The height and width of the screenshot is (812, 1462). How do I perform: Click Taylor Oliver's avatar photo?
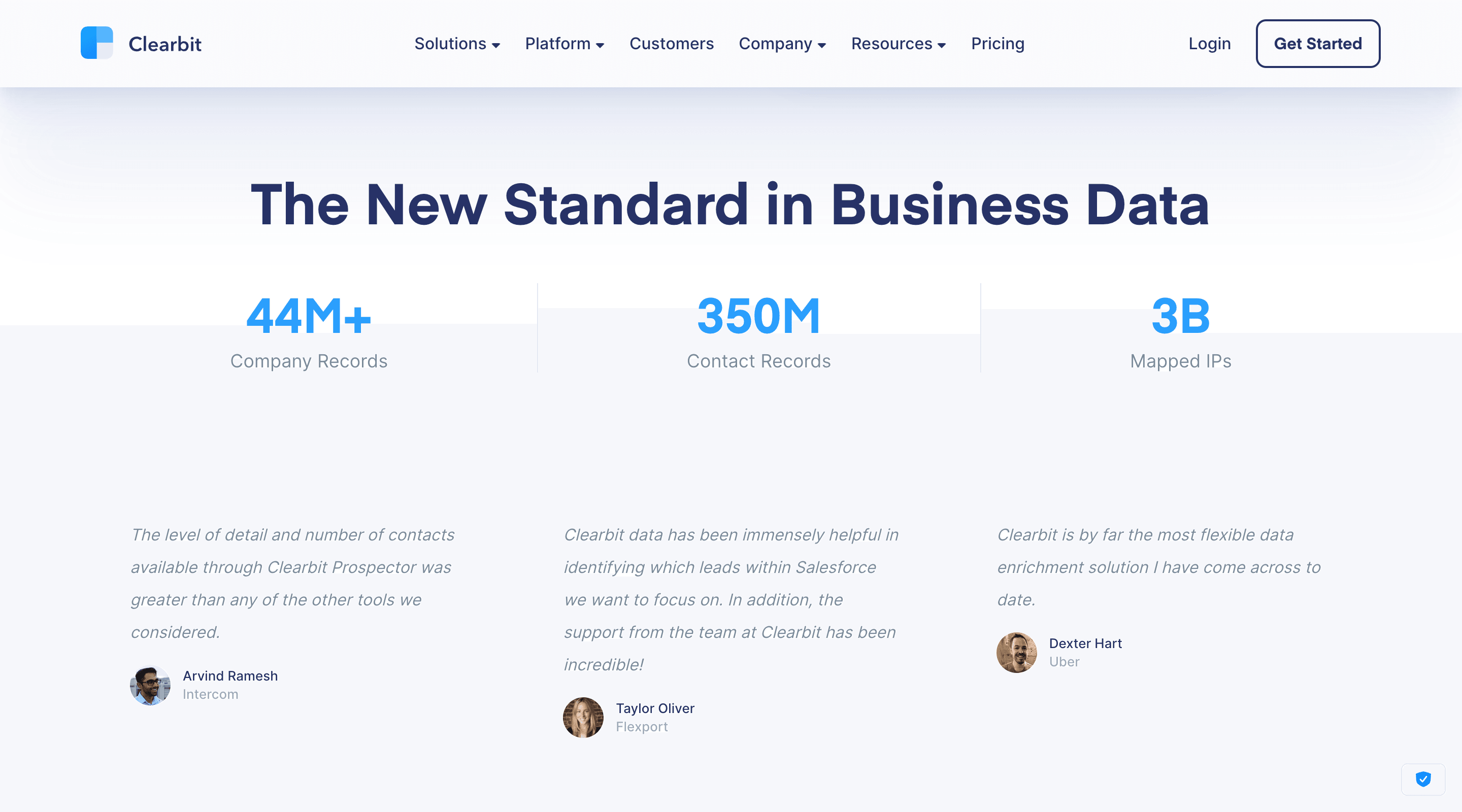(x=583, y=717)
